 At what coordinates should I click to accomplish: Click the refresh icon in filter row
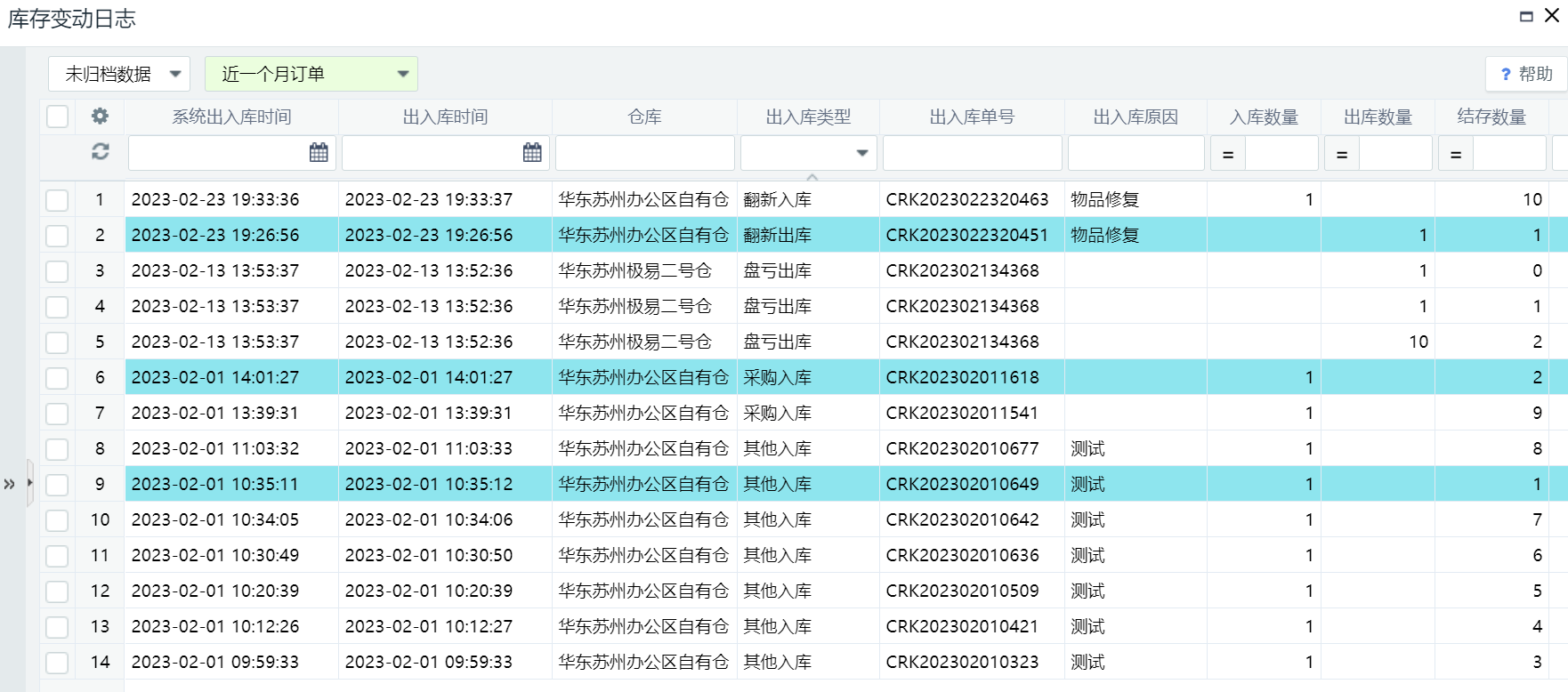click(x=100, y=152)
